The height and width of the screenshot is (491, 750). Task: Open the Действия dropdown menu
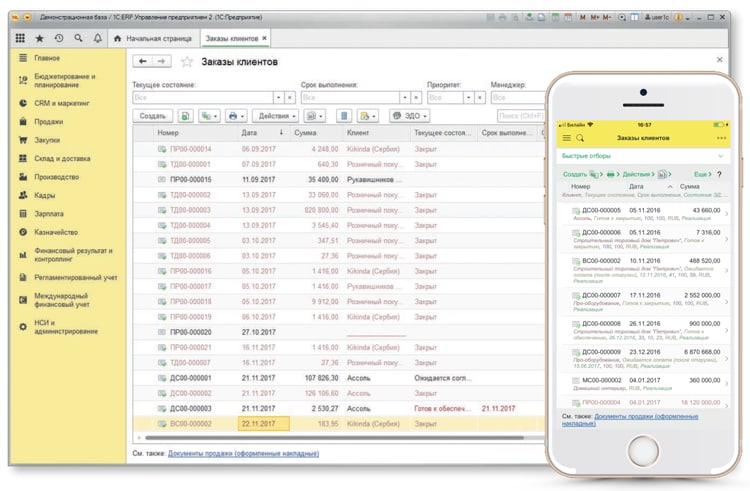coord(276,116)
